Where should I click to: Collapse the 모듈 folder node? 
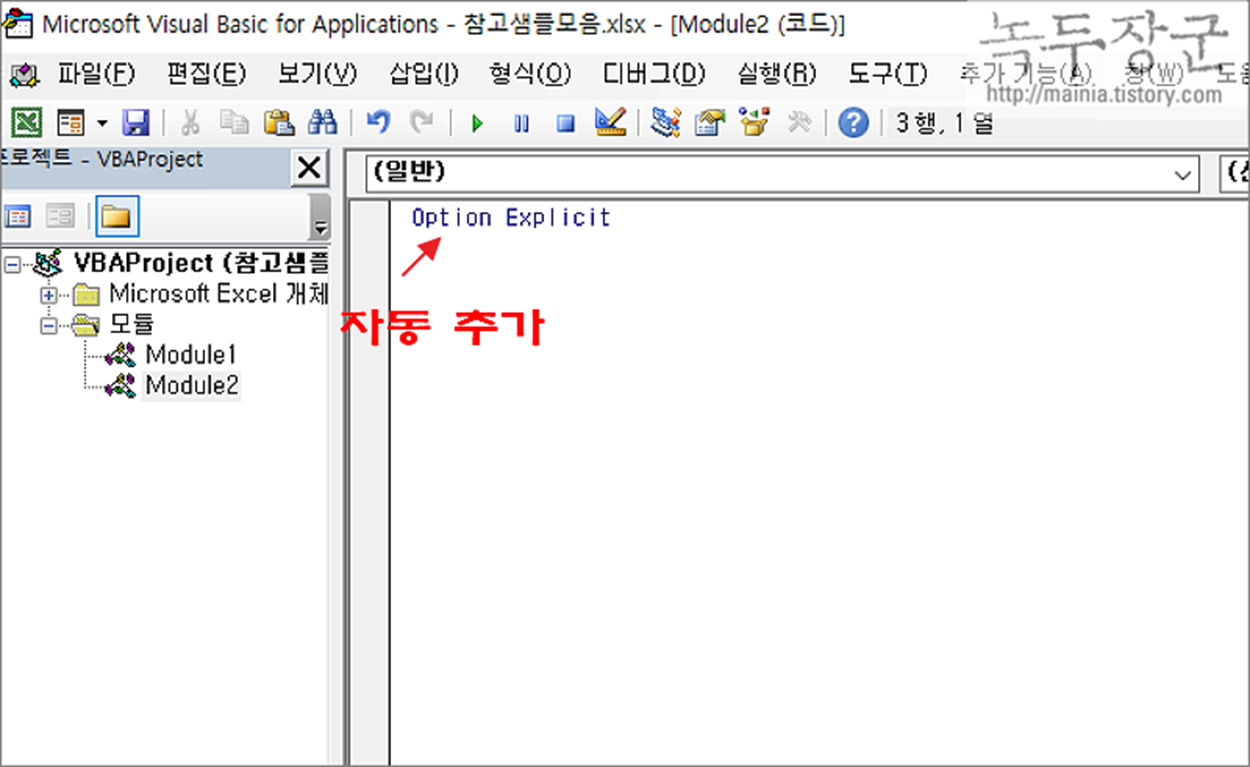tap(48, 325)
